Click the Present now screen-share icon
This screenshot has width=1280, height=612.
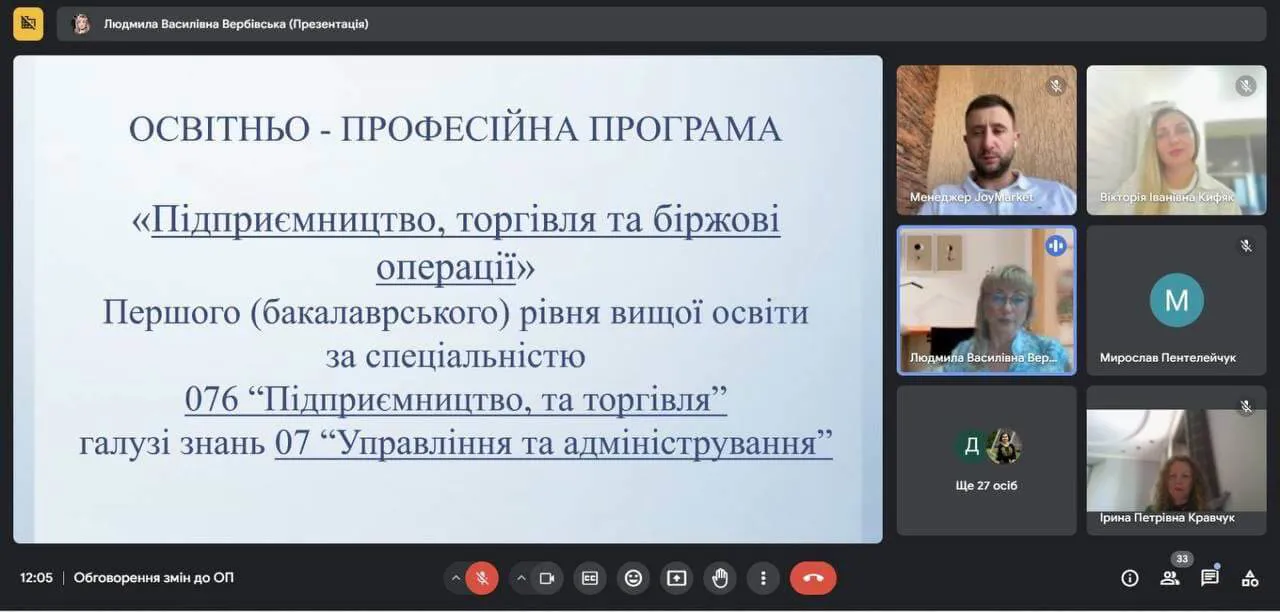677,578
